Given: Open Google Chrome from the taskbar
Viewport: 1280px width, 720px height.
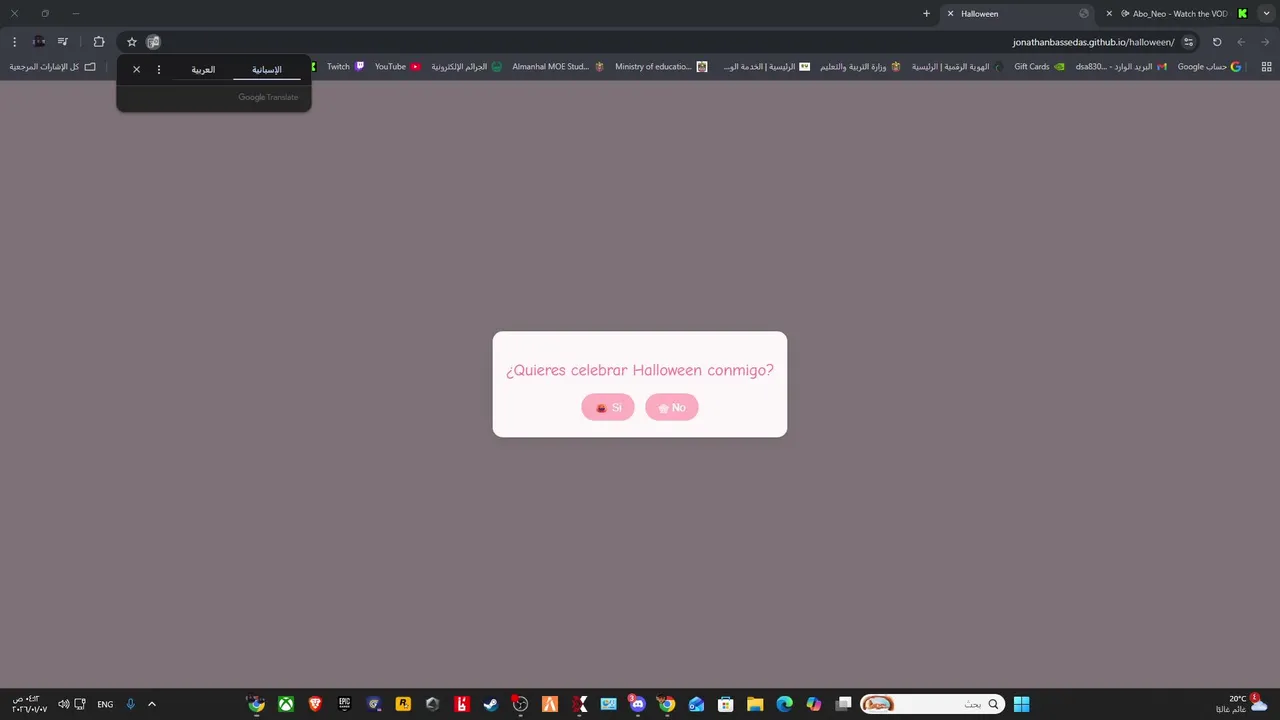Looking at the screenshot, I should [667, 704].
